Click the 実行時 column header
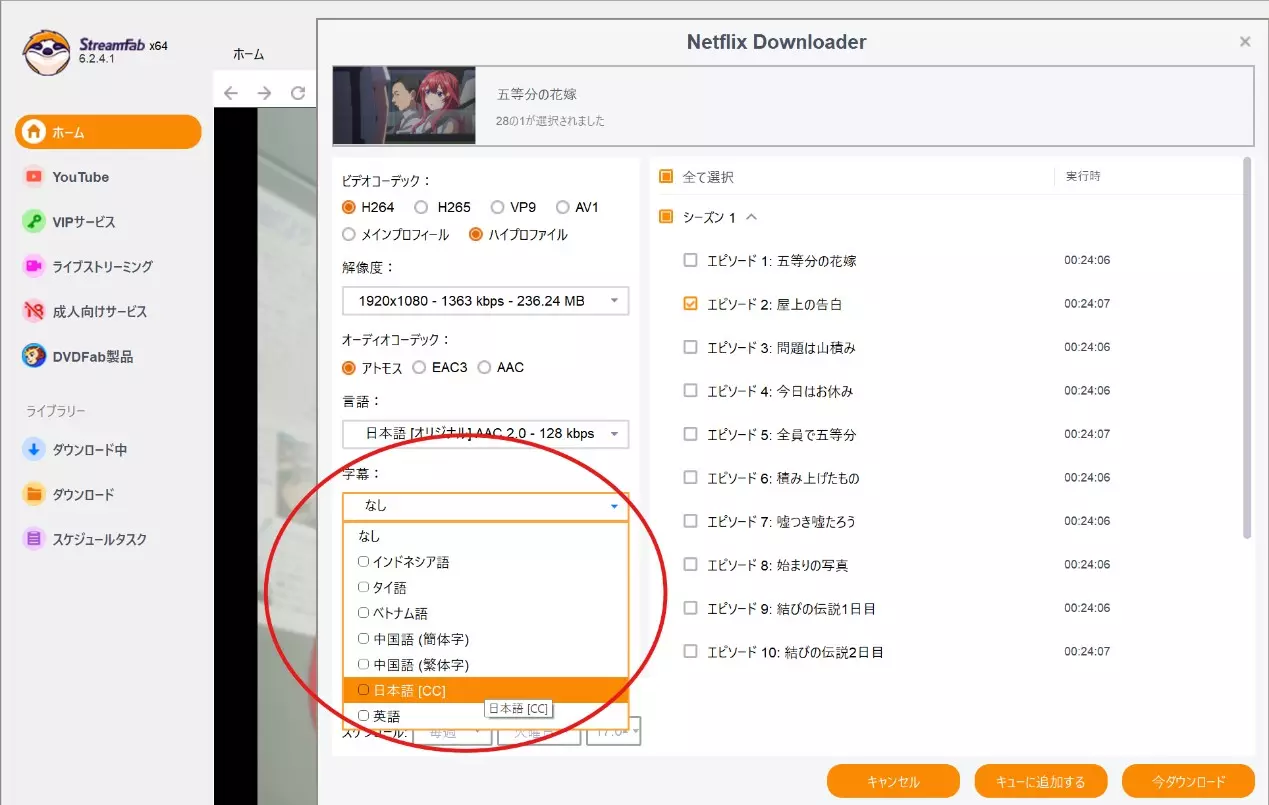The image size is (1269, 805). click(1082, 176)
